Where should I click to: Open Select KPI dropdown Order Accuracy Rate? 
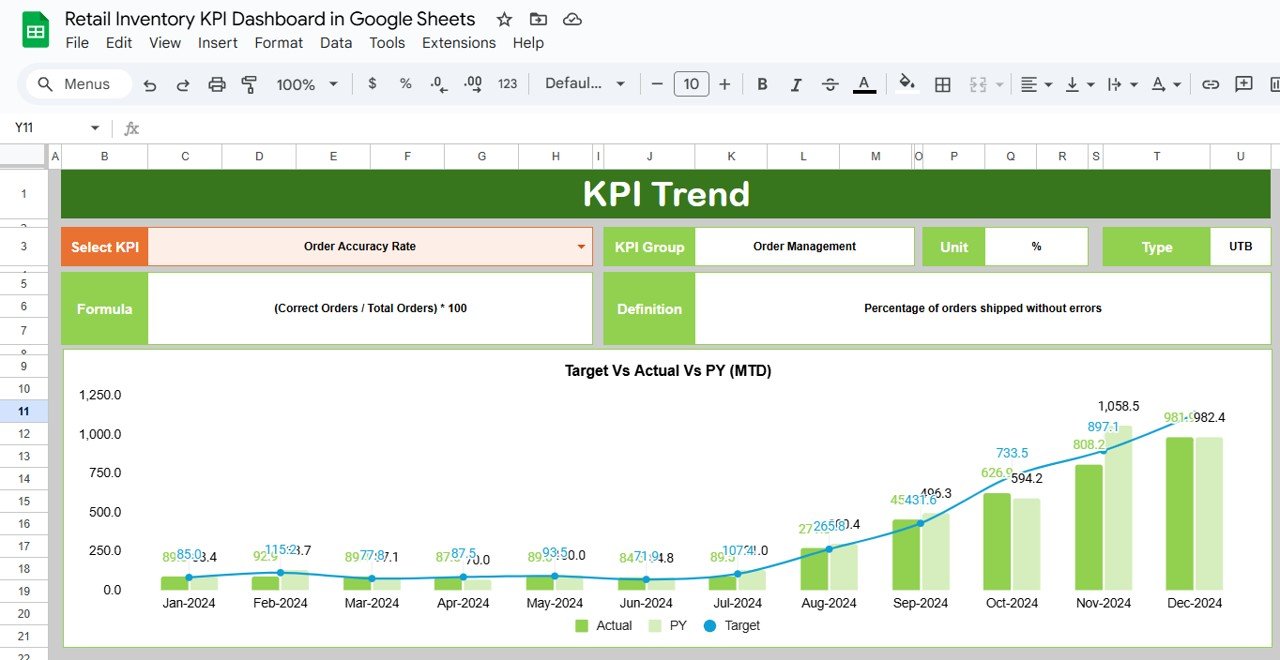pos(370,246)
